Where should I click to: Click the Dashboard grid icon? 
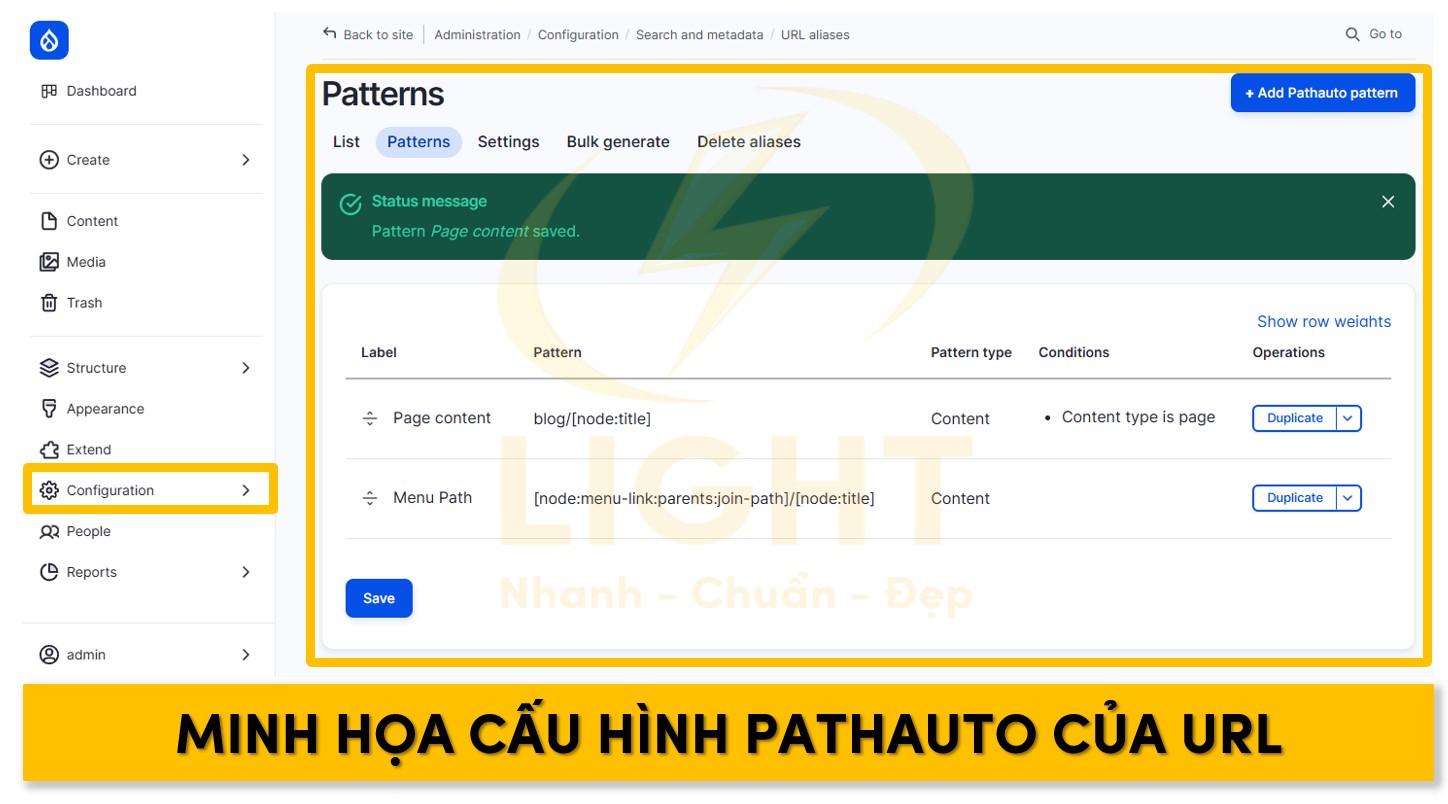click(49, 91)
